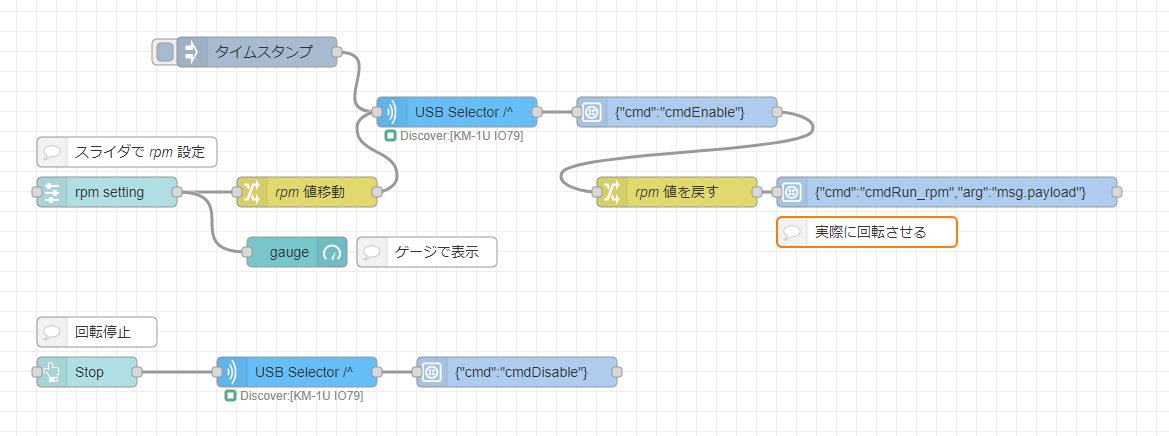
Task: Select the タイムスタンプ inject node
Action: click(x=256, y=52)
